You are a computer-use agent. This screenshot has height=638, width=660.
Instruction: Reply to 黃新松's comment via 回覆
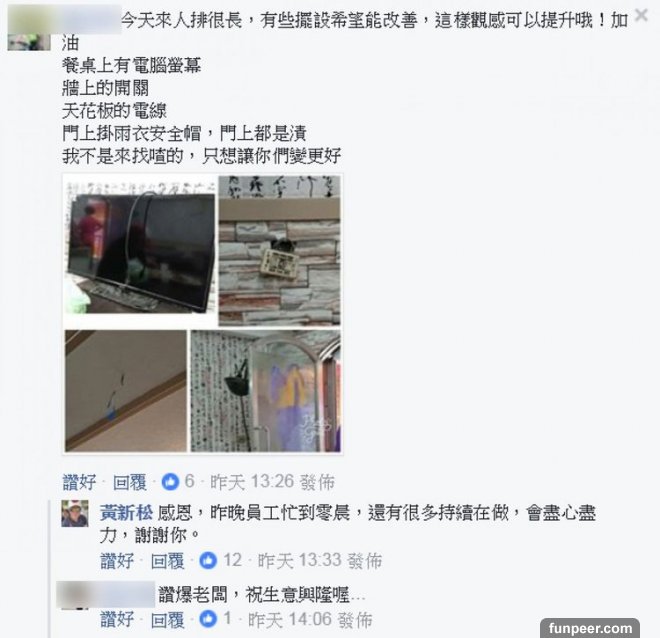[x=168, y=561]
